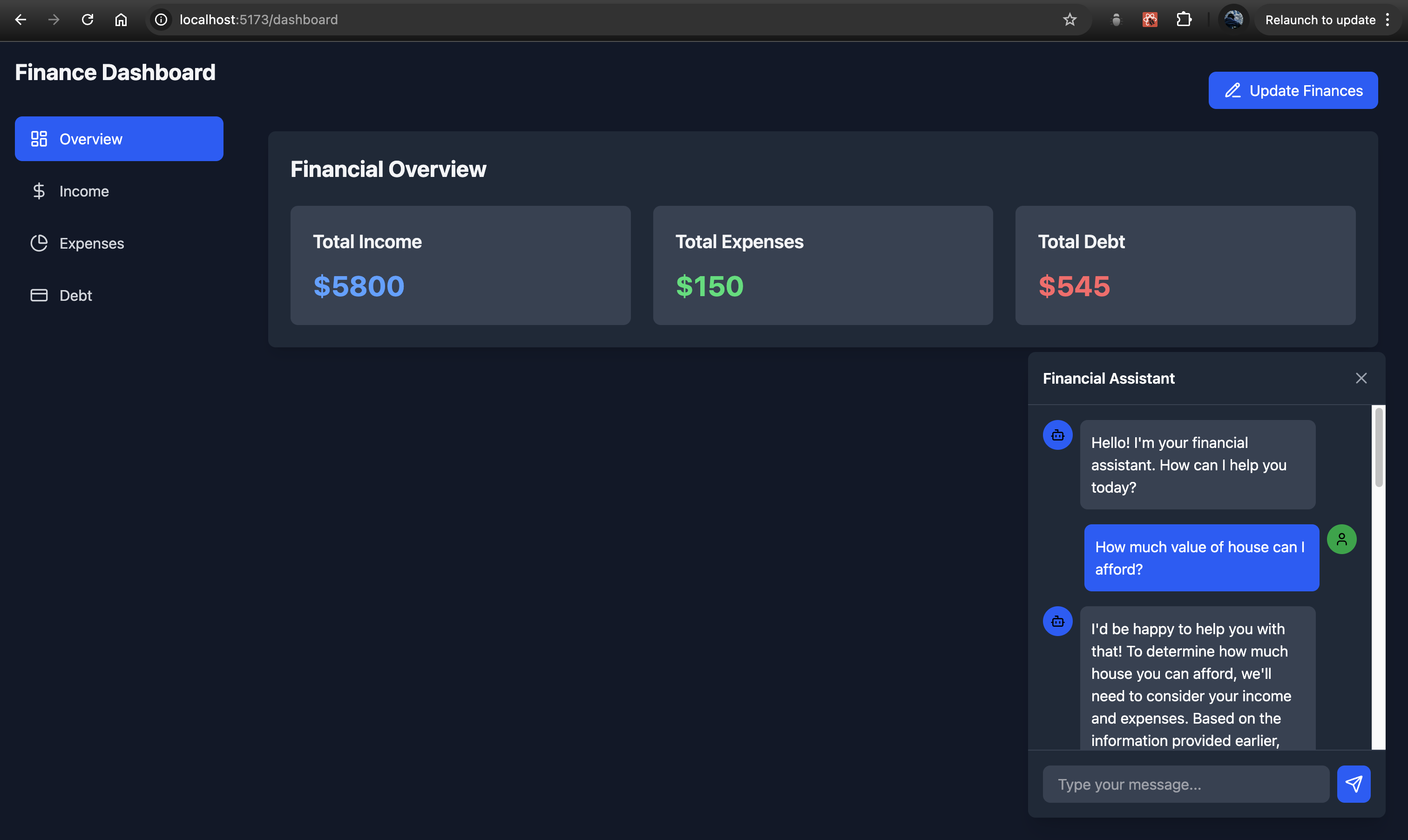Focus the Type your message input field
Image resolution: width=1408 pixels, height=840 pixels.
[1185, 784]
